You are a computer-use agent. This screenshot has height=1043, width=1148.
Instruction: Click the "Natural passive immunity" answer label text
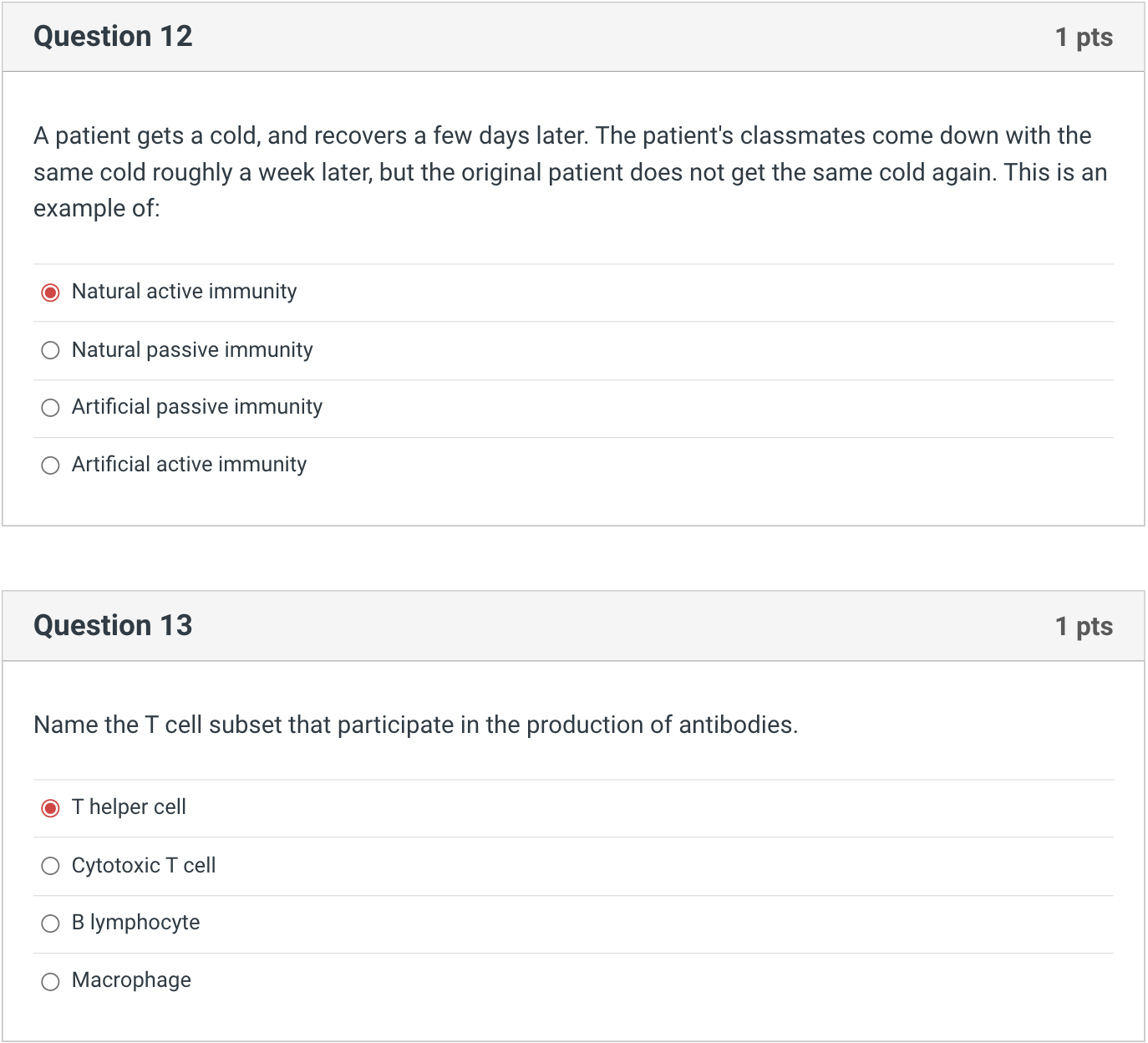(x=192, y=349)
